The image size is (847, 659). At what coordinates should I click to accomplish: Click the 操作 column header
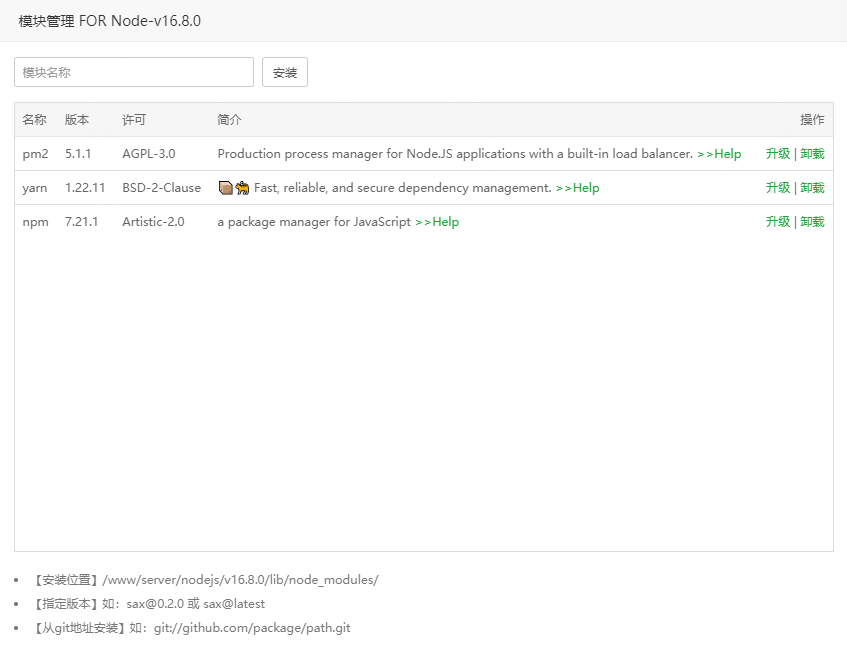[x=812, y=120]
